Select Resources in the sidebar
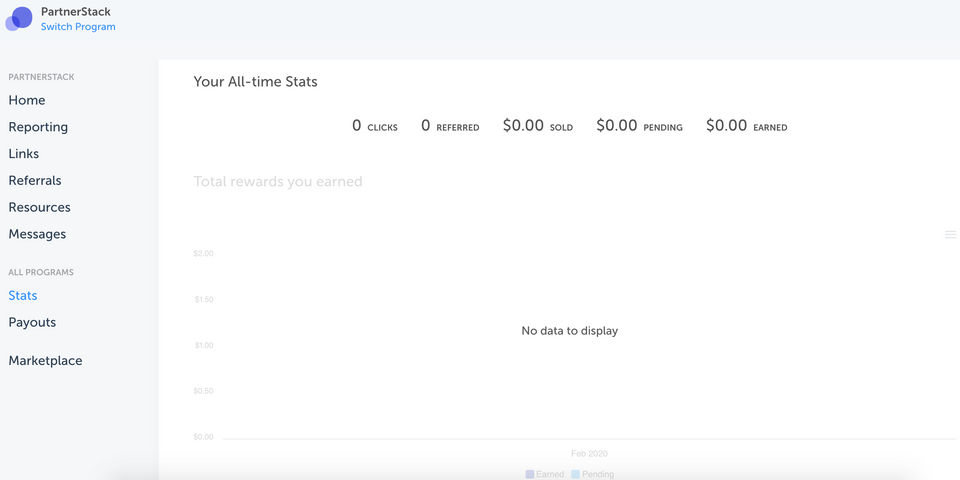 39,208
